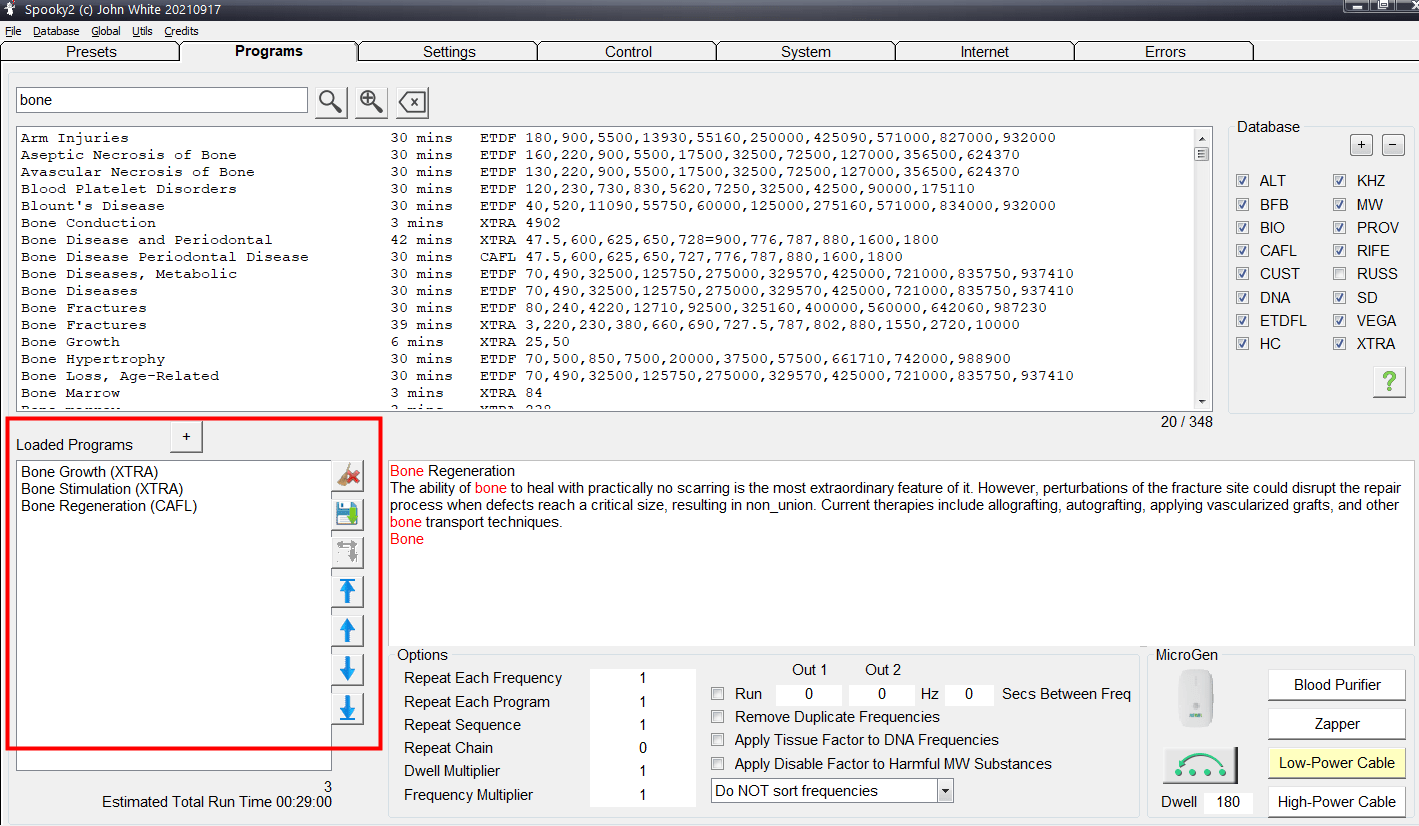The height and width of the screenshot is (826, 1419).
Task: Click the broom clear loaded programs icon
Action: [x=348, y=475]
